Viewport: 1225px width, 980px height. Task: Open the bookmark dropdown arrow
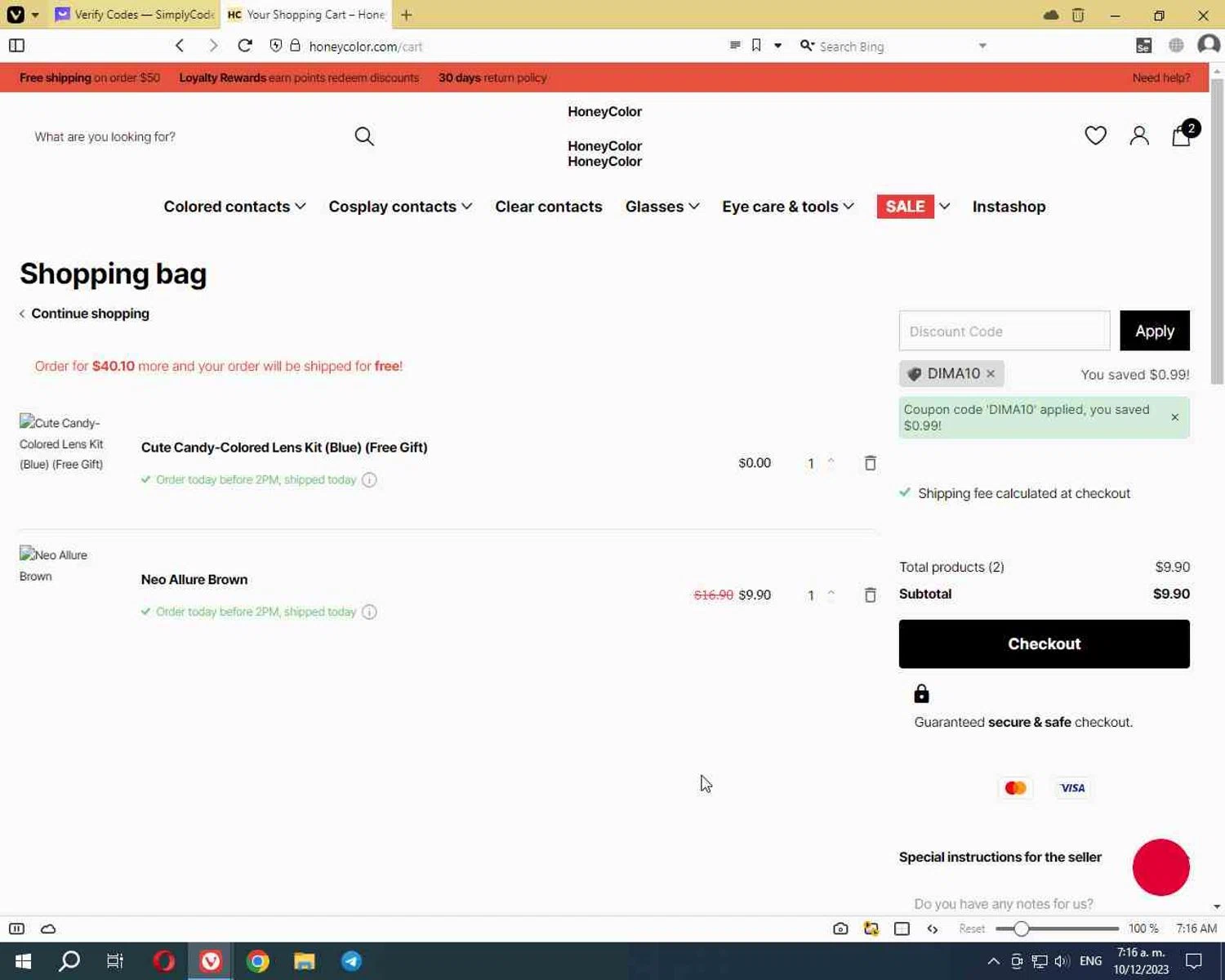777,46
